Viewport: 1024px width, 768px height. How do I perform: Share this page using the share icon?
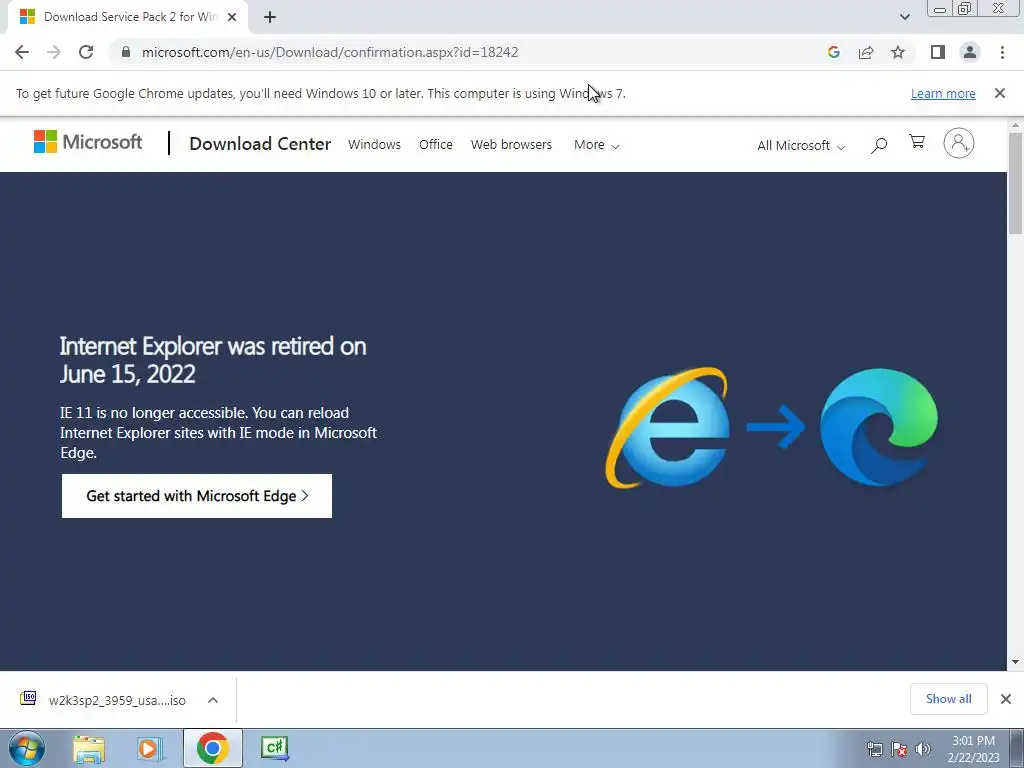coord(866,52)
